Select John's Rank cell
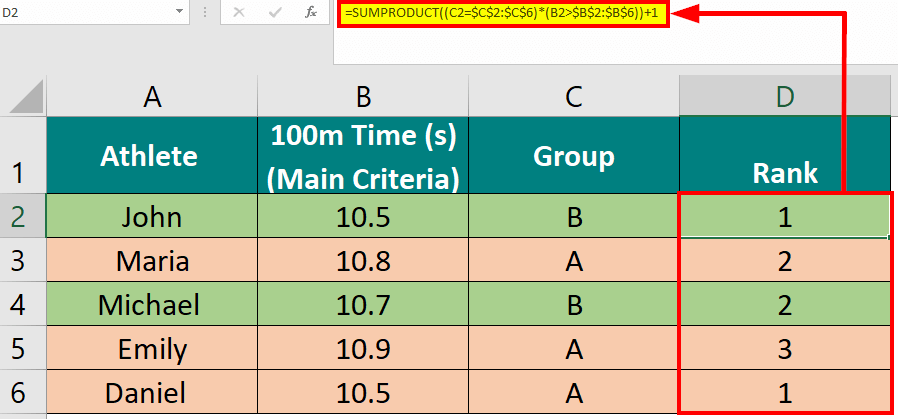Viewport: 898px width, 419px height. point(785,216)
